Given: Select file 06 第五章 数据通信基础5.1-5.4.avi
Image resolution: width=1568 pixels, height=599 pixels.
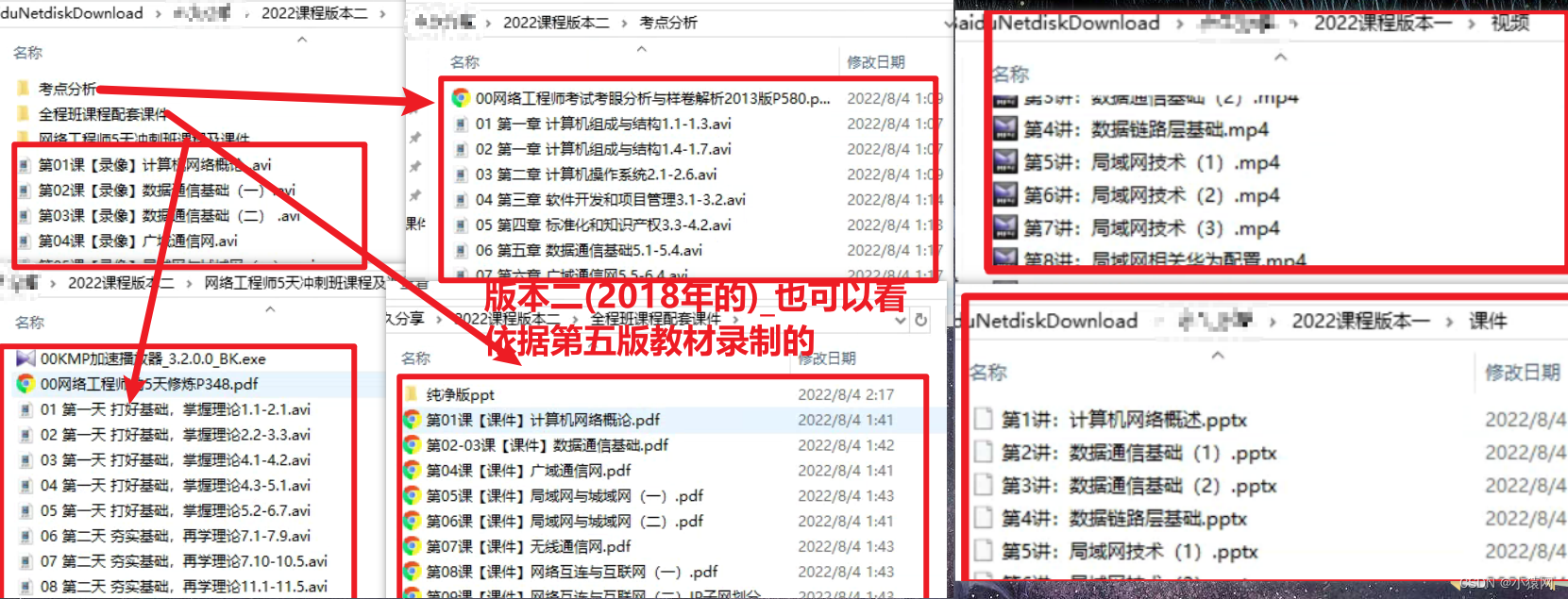Looking at the screenshot, I should point(589,251).
